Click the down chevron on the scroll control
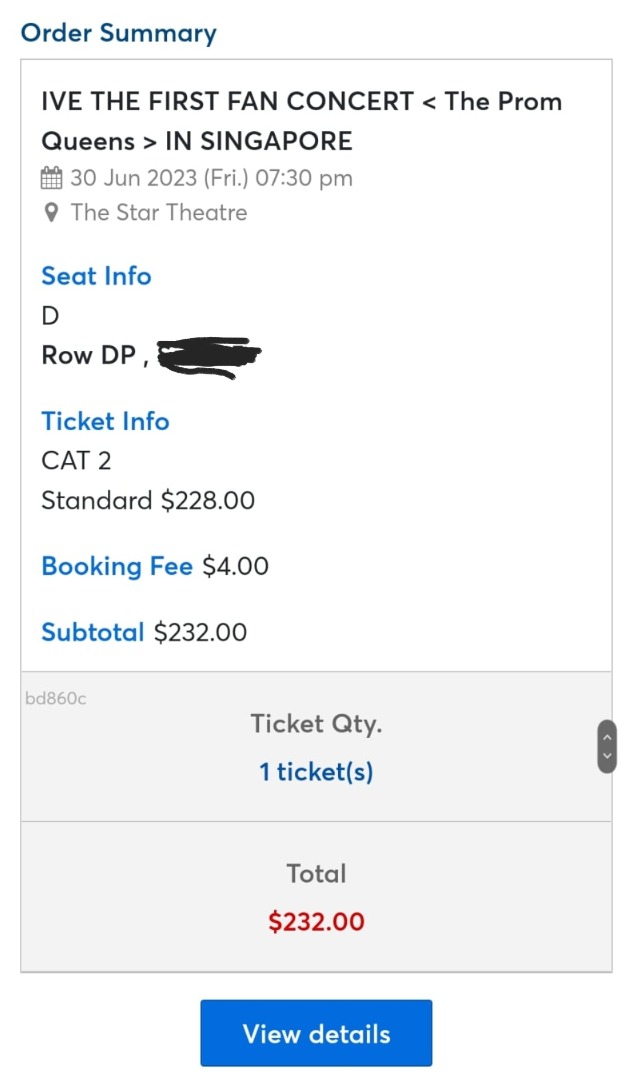This screenshot has height=1080, width=632. pyautogui.click(x=606, y=756)
